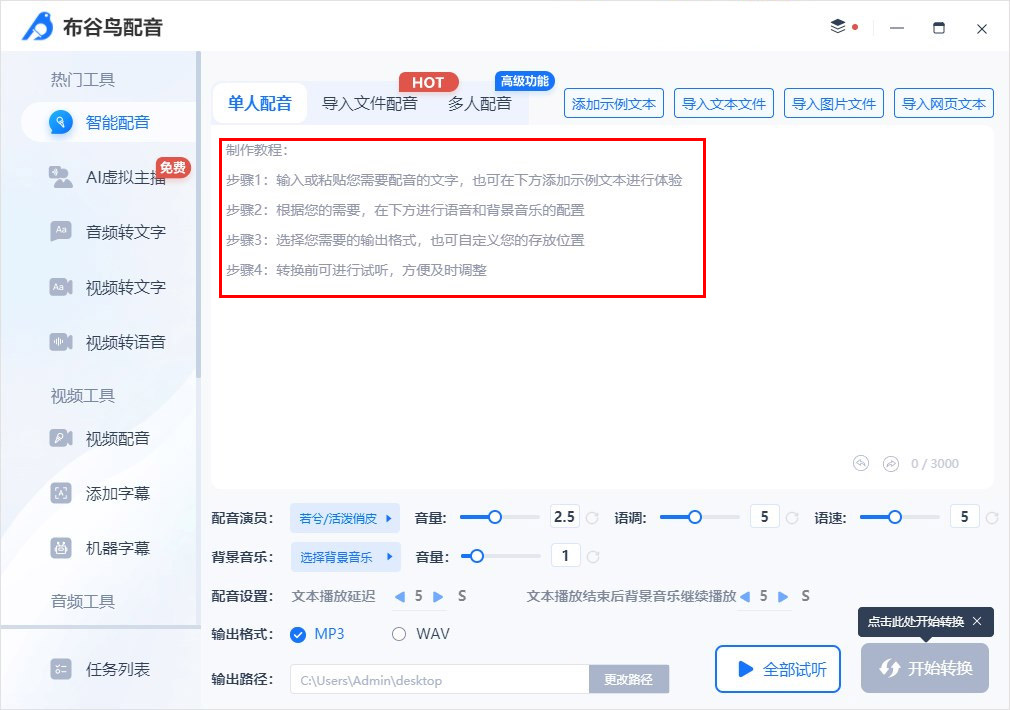Screen dimensions: 1010x710
Task: Switch to the 多人配音 tab
Action: [480, 102]
